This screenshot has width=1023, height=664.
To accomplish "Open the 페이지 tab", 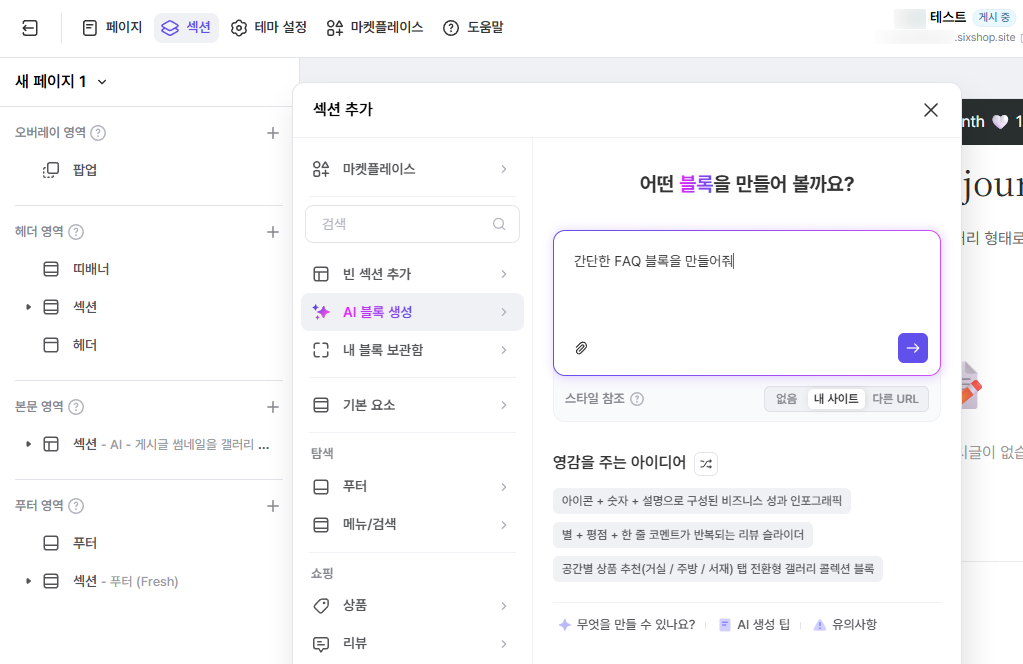I will coord(112,27).
